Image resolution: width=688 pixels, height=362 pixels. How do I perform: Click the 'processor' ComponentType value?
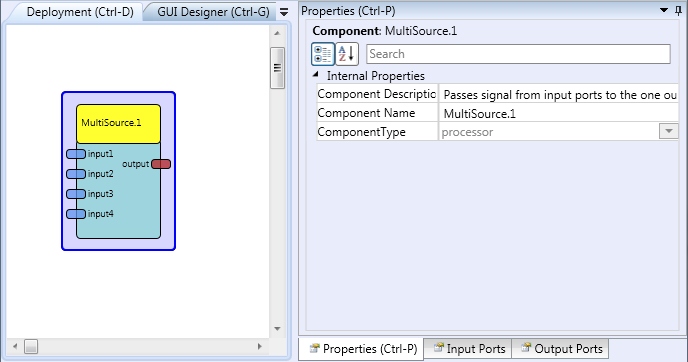tap(467, 132)
